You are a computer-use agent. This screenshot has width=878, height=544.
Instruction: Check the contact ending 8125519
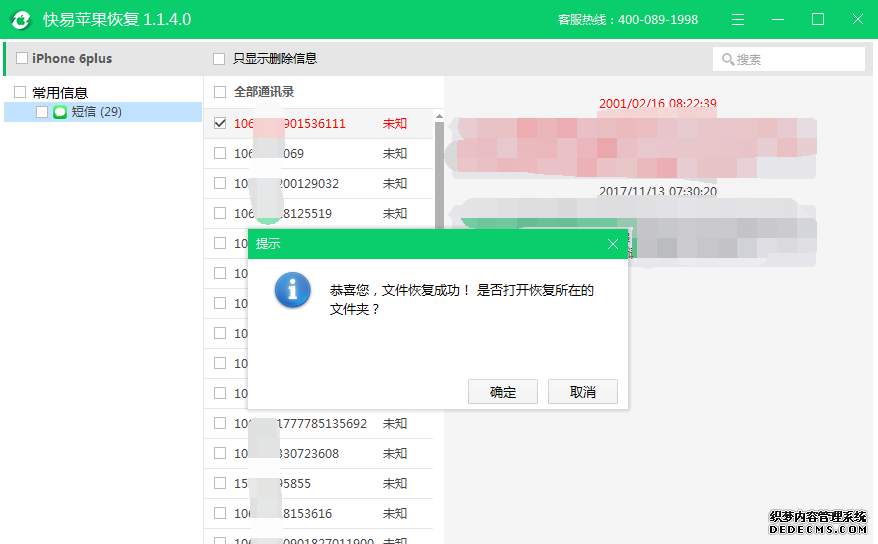(x=220, y=213)
